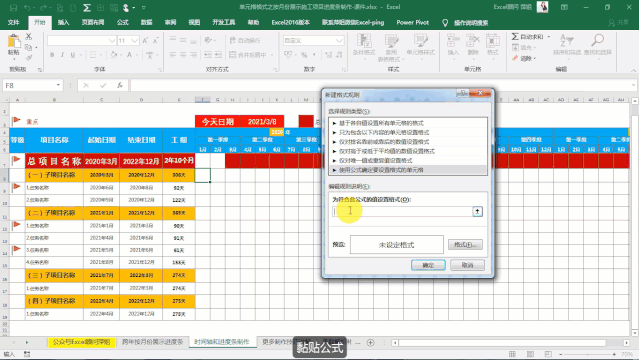
Task: Click the Undo arrow in quick access toolbar
Action: 27,8
